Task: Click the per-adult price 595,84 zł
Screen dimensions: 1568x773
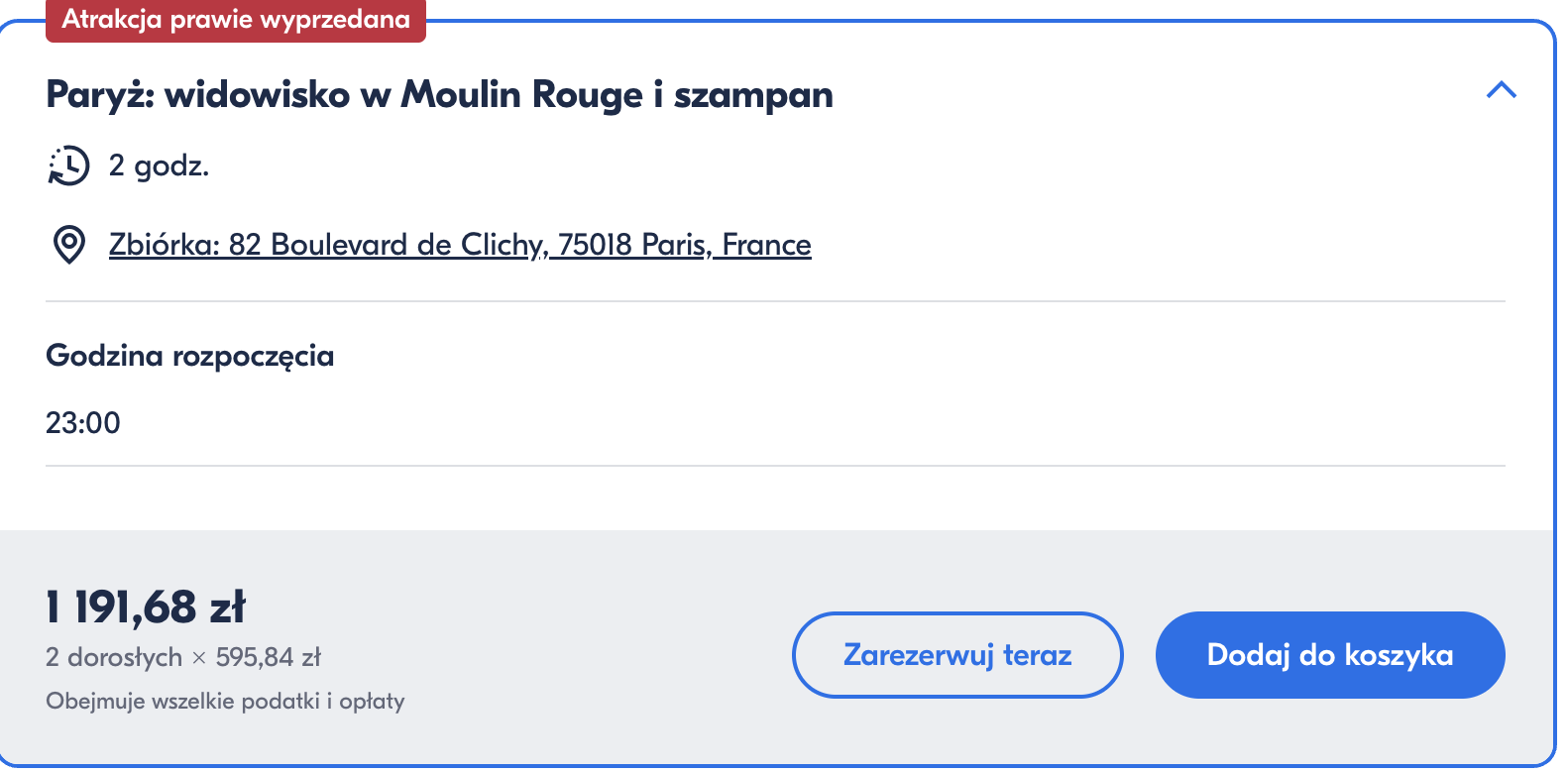Action: click(x=269, y=657)
